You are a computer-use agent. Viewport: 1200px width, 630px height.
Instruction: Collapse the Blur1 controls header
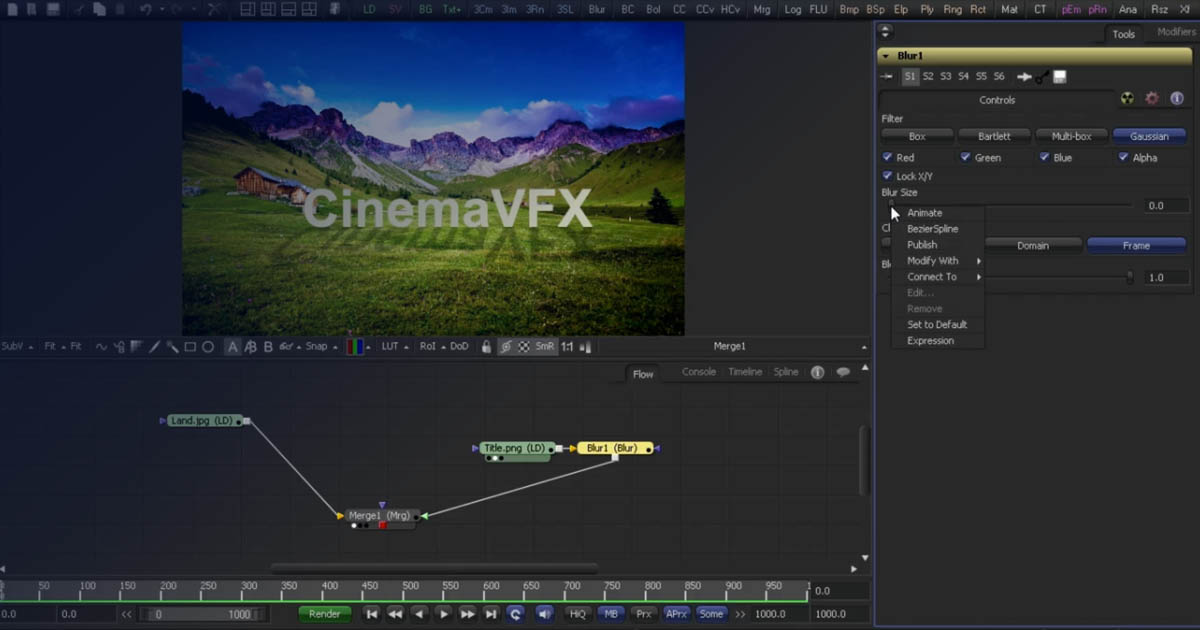[x=884, y=55]
